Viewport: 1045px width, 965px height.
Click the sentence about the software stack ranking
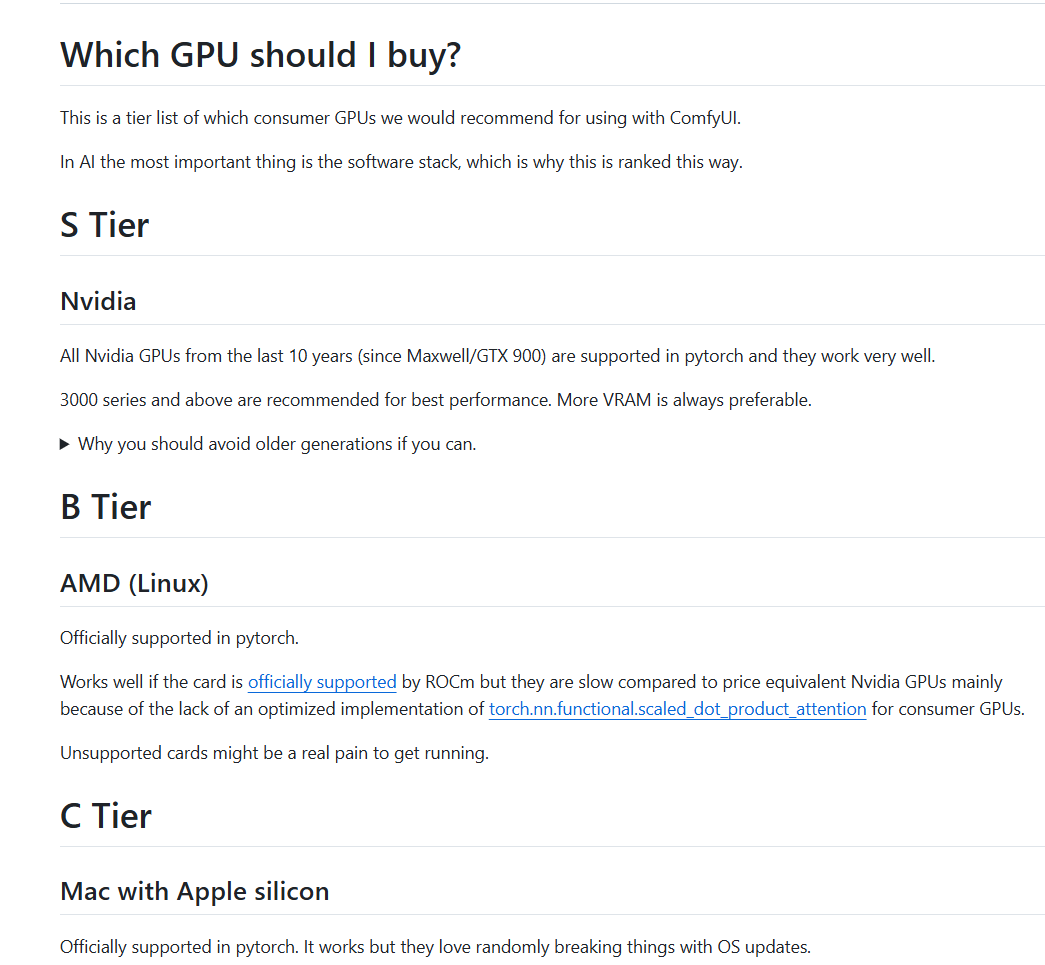401,162
